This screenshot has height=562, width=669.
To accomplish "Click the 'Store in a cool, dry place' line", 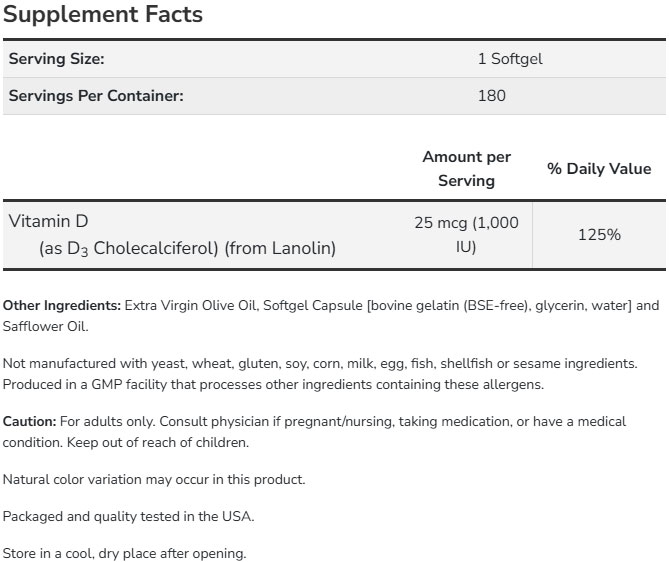I will click(124, 553).
